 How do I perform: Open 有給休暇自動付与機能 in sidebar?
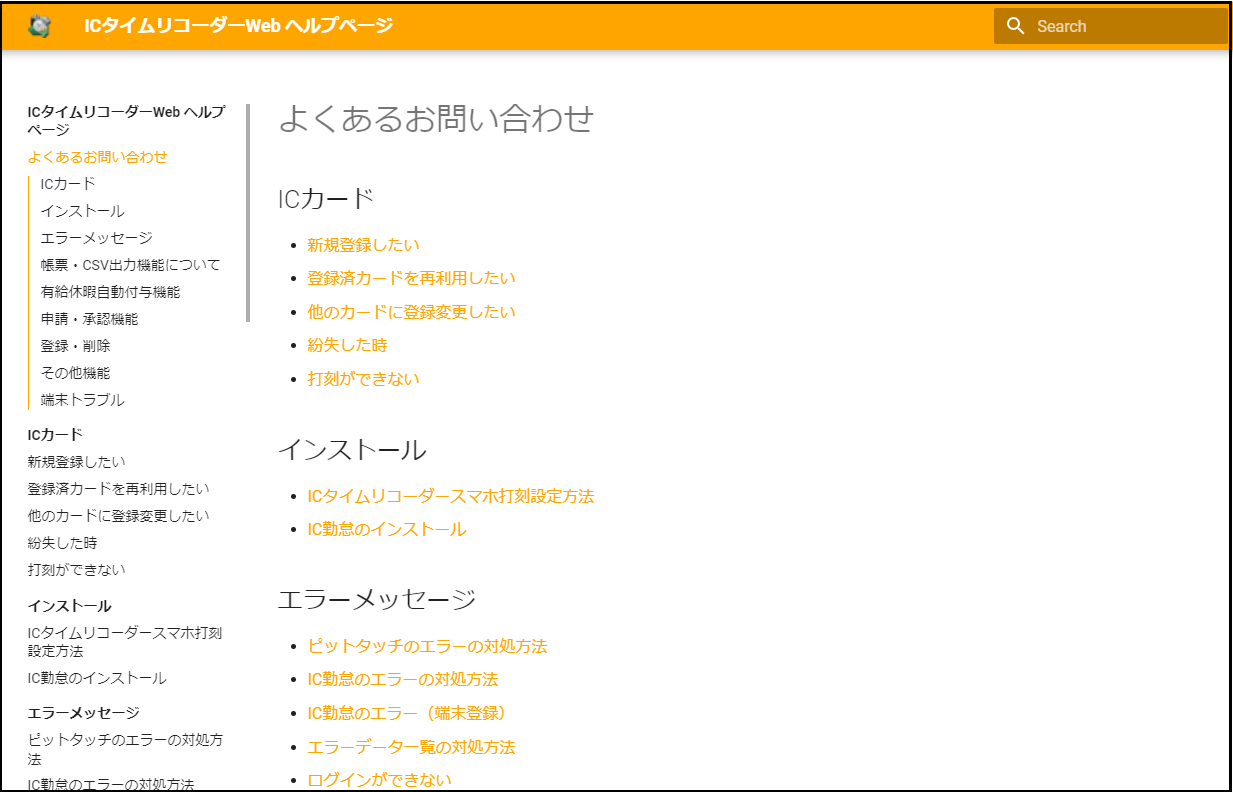click(x=111, y=292)
